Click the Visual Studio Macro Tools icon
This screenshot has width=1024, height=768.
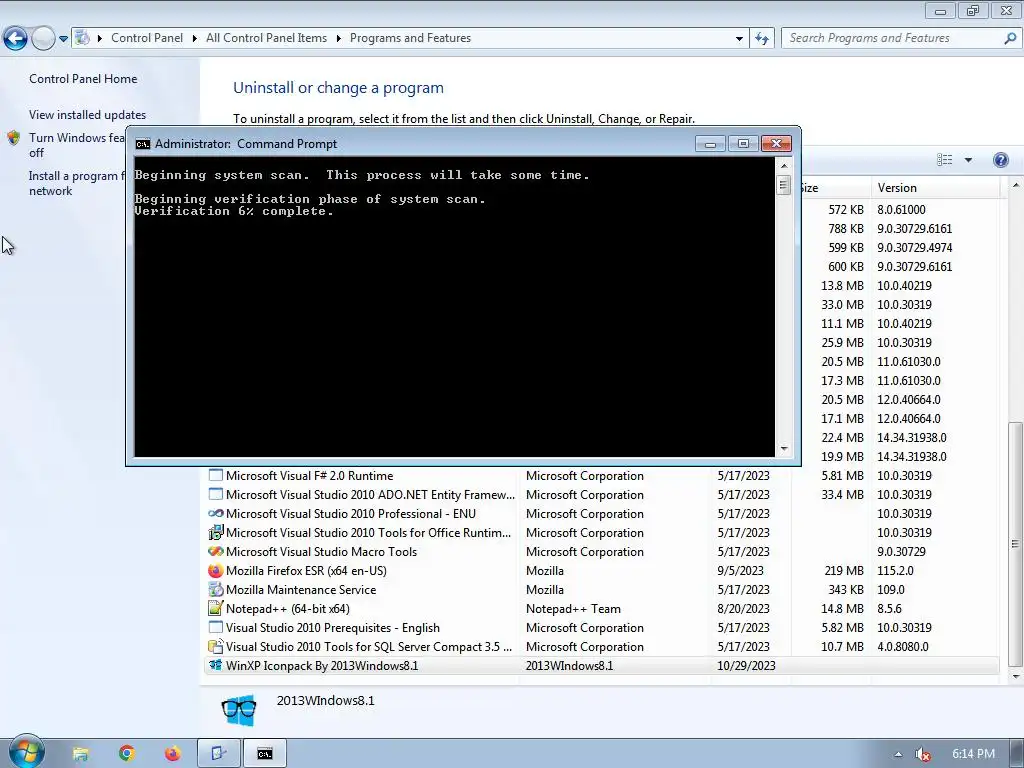(x=216, y=552)
